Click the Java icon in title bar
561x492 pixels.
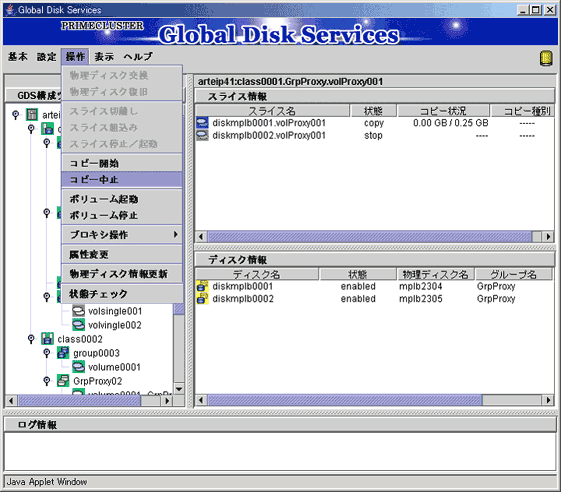[10, 10]
